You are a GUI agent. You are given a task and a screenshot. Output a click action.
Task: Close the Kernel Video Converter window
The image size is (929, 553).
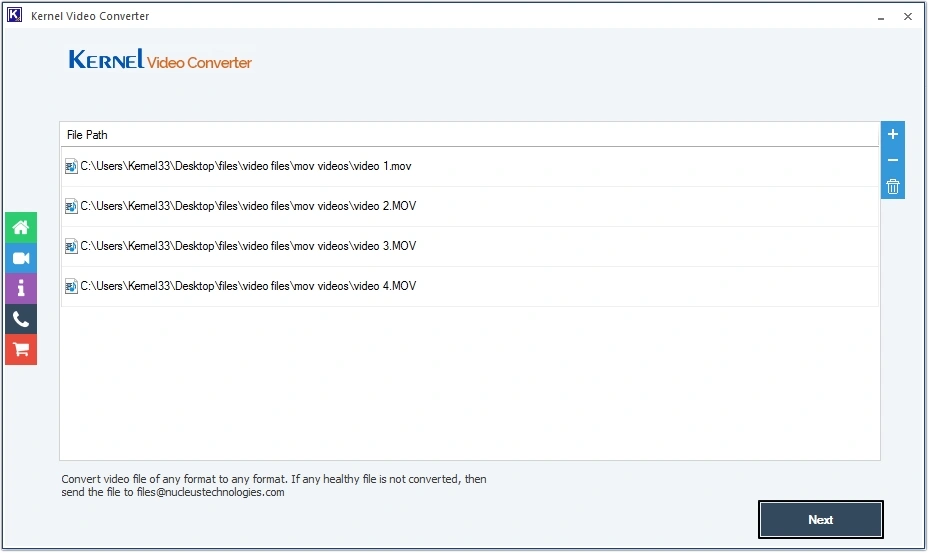point(908,17)
